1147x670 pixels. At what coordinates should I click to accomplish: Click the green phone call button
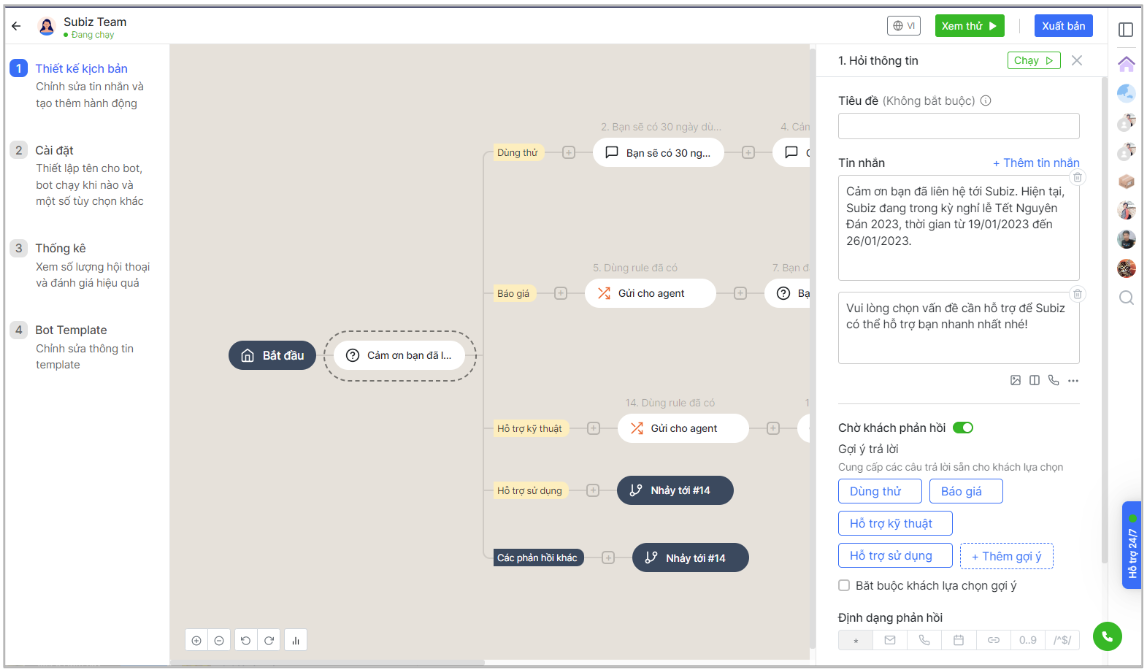1107,636
